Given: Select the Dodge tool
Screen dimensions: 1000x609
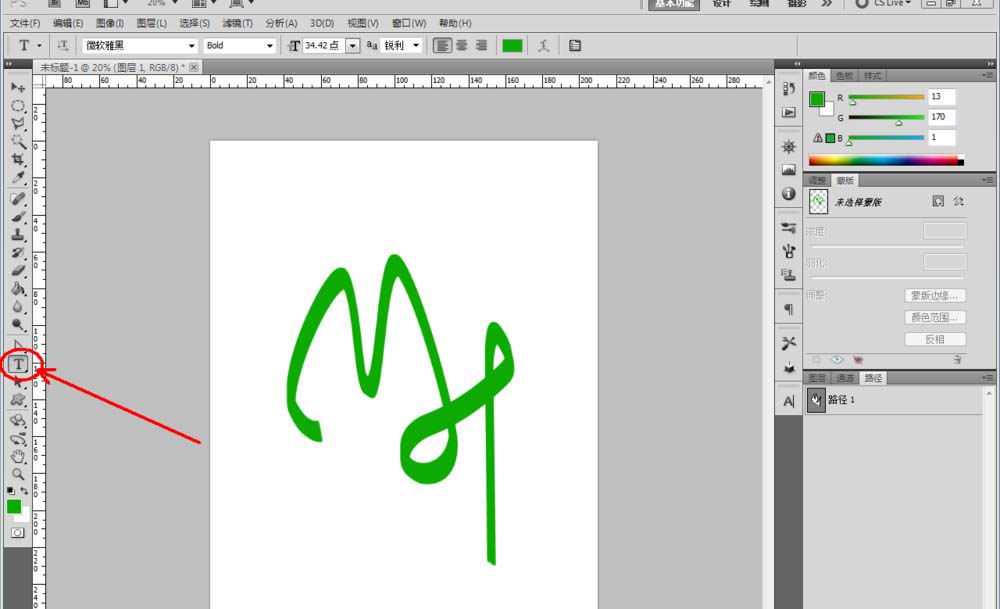Looking at the screenshot, I should [18, 325].
